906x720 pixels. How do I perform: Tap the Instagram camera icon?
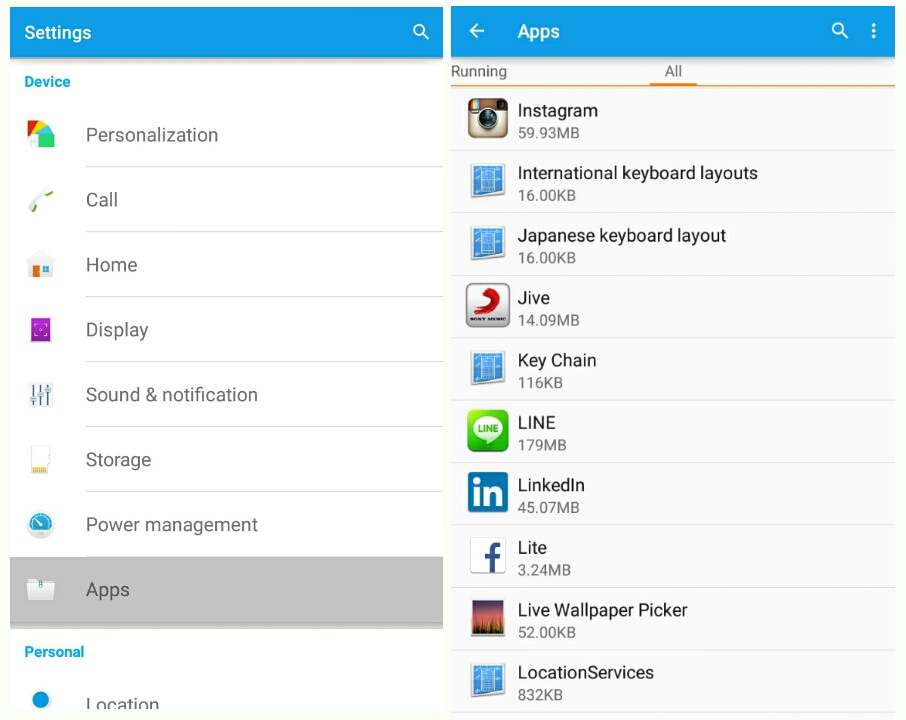point(488,118)
